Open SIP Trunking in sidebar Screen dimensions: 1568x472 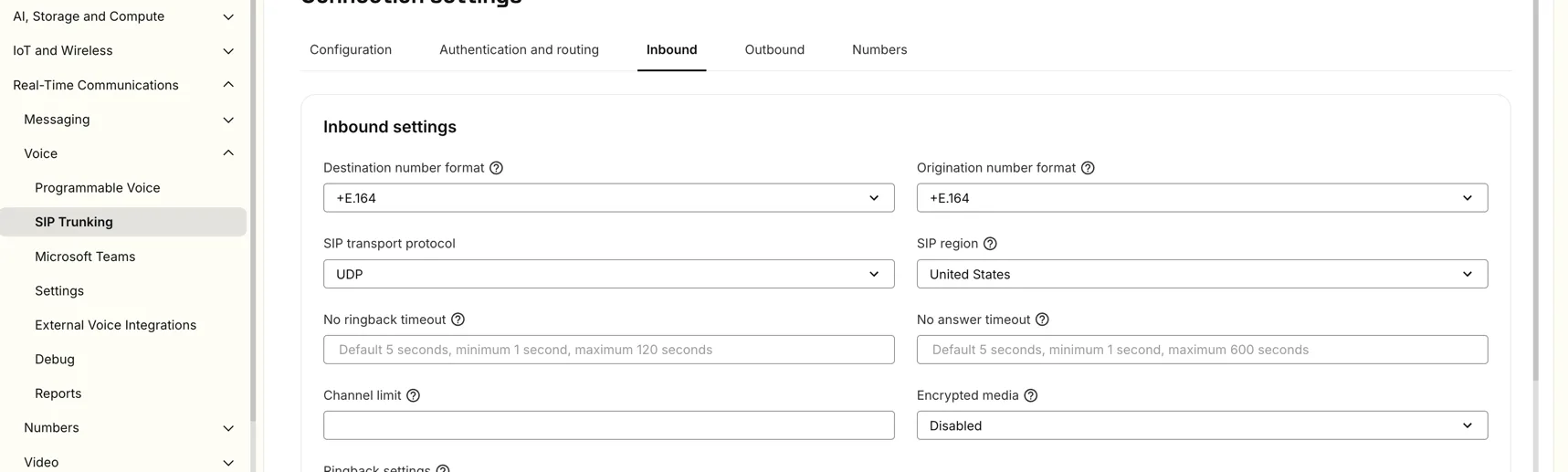[123, 222]
